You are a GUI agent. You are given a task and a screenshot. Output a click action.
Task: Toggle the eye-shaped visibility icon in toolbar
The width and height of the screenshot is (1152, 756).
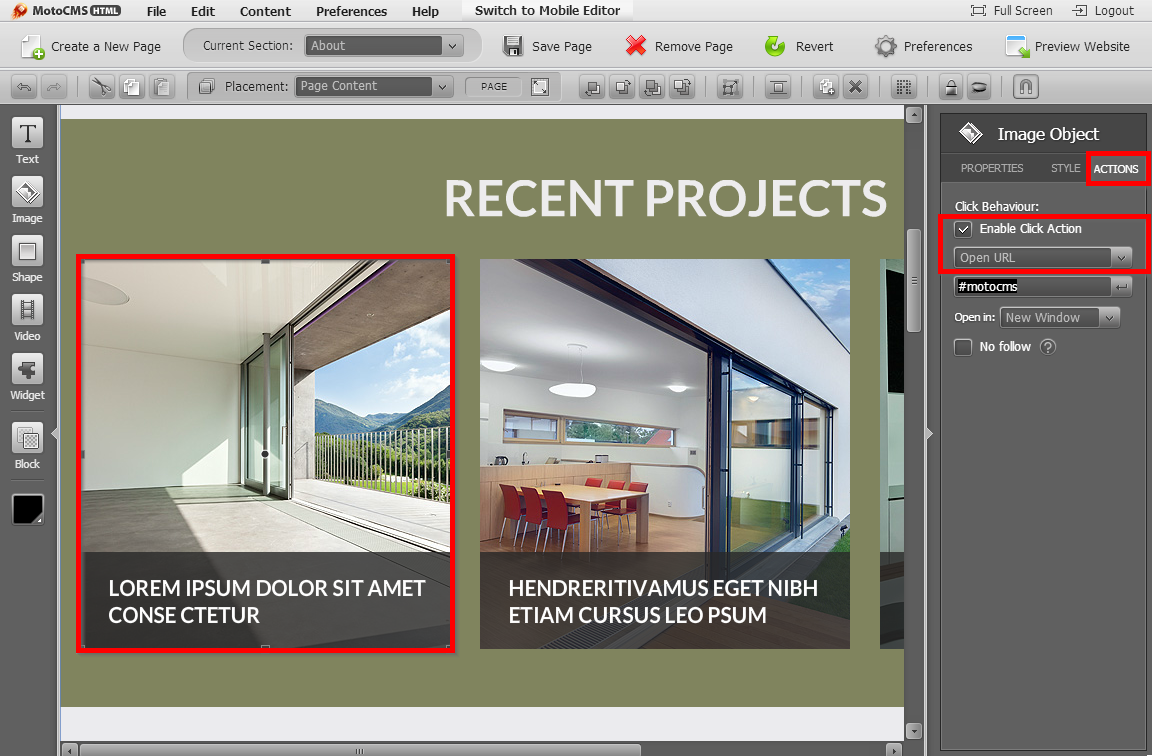click(979, 87)
